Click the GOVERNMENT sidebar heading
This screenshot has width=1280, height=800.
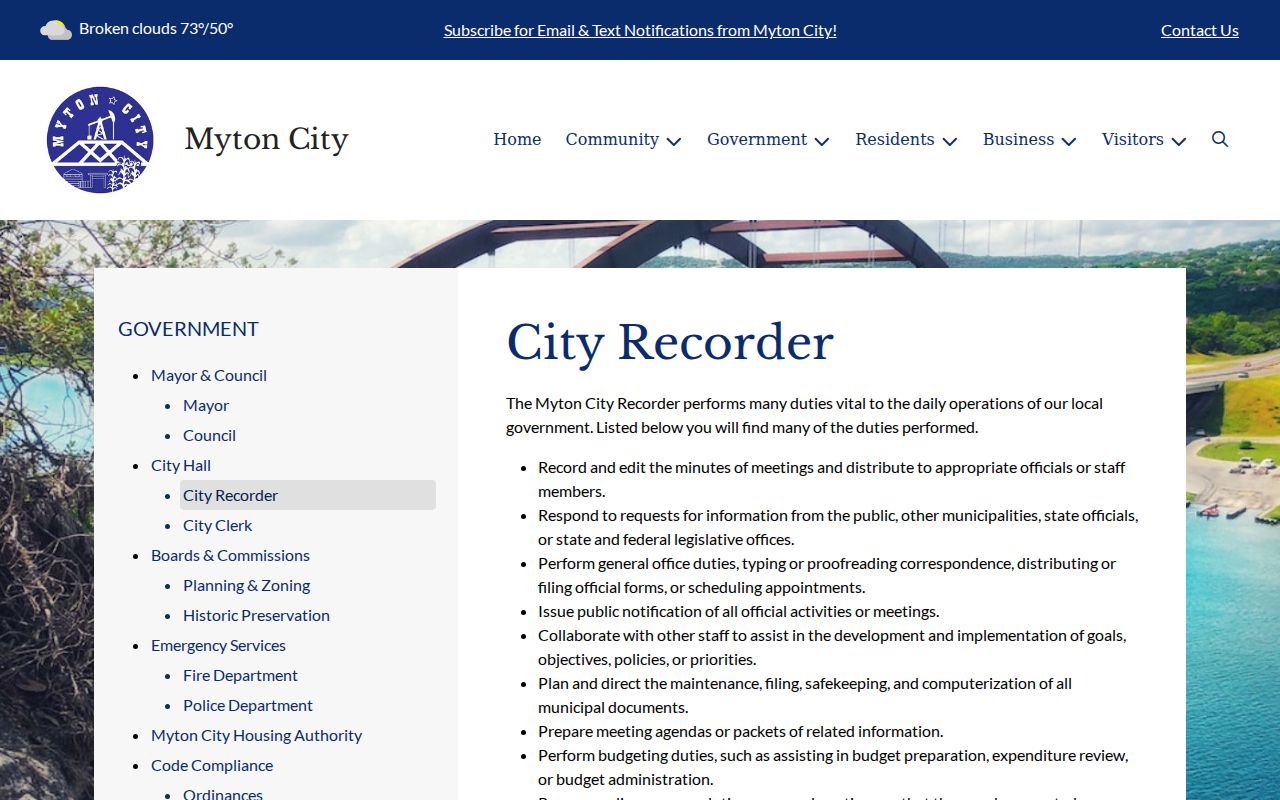tap(188, 329)
